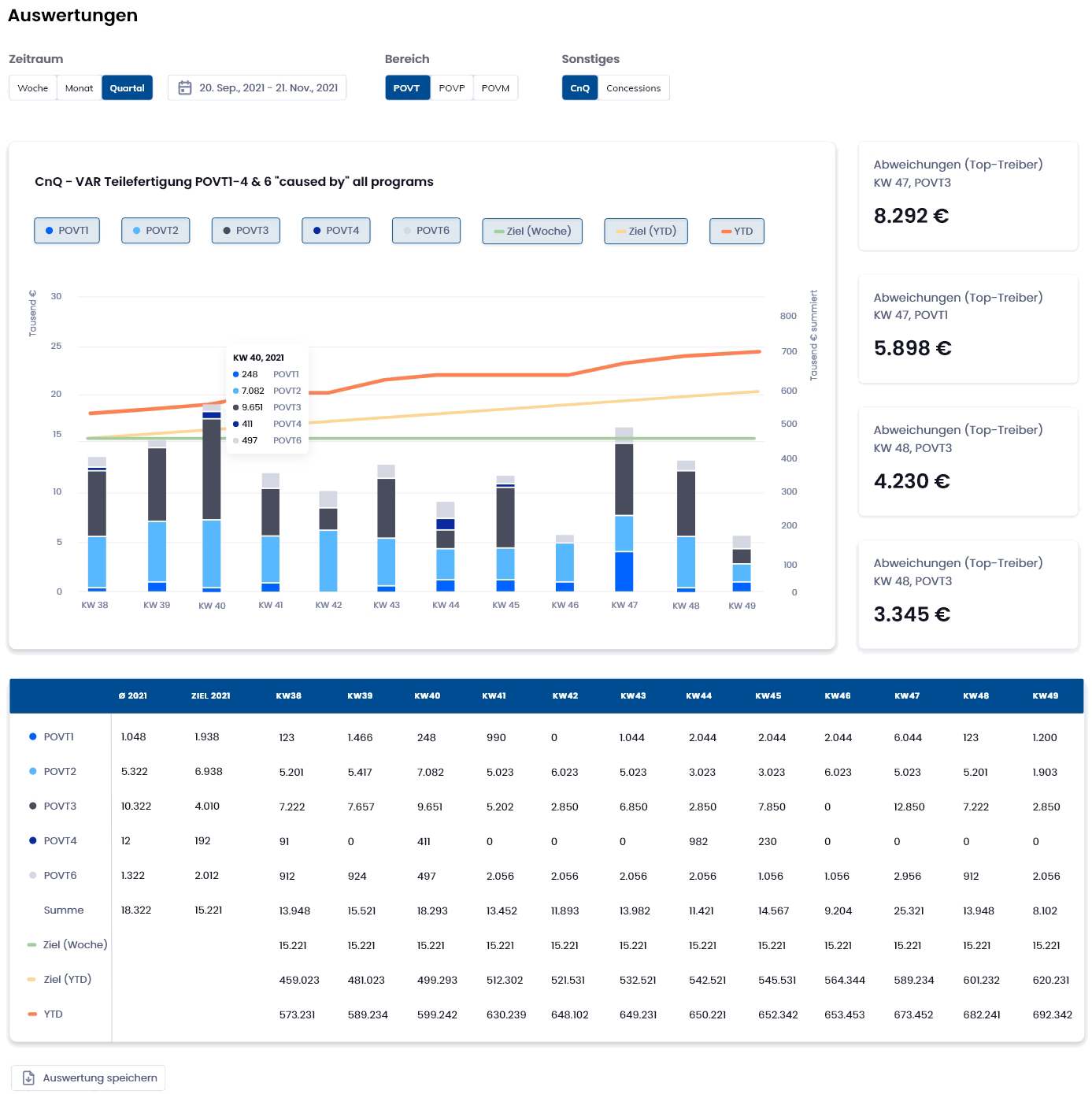The image size is (1092, 1094).
Task: Toggle POVT4 legend button
Action: 336,231
